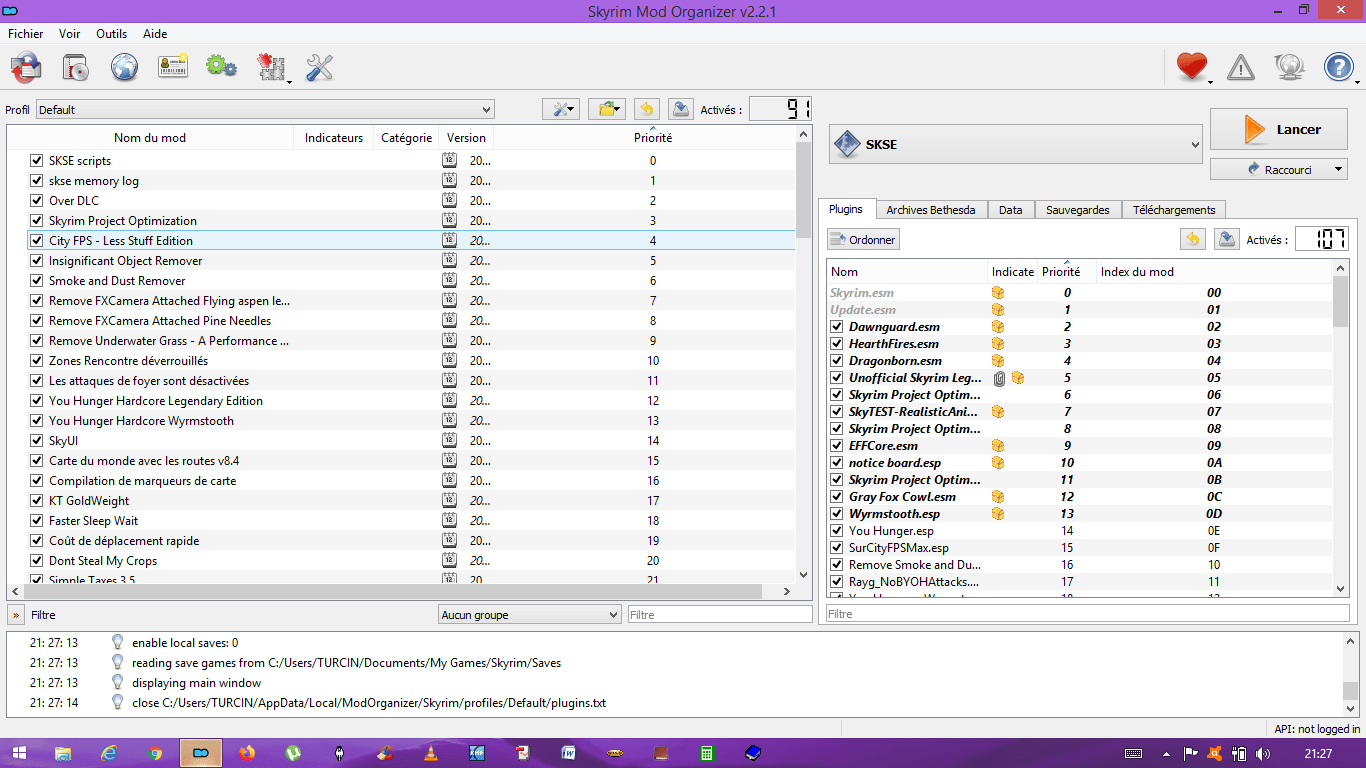Open Chrome from the taskbar
This screenshot has height=768, width=1366.
click(155, 753)
